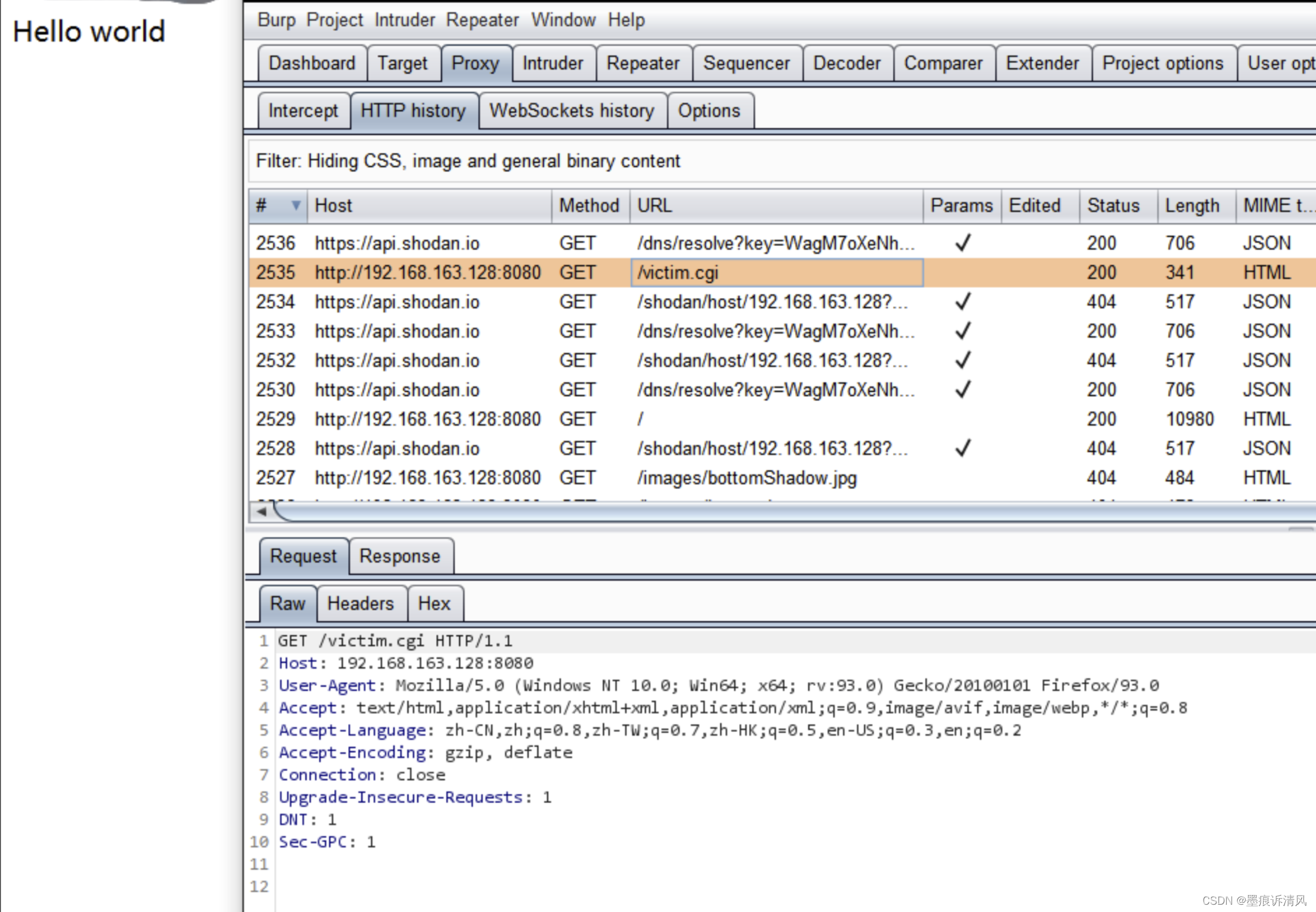The height and width of the screenshot is (912, 1316).
Task: Open the Intruder menu in menu bar
Action: click(404, 20)
